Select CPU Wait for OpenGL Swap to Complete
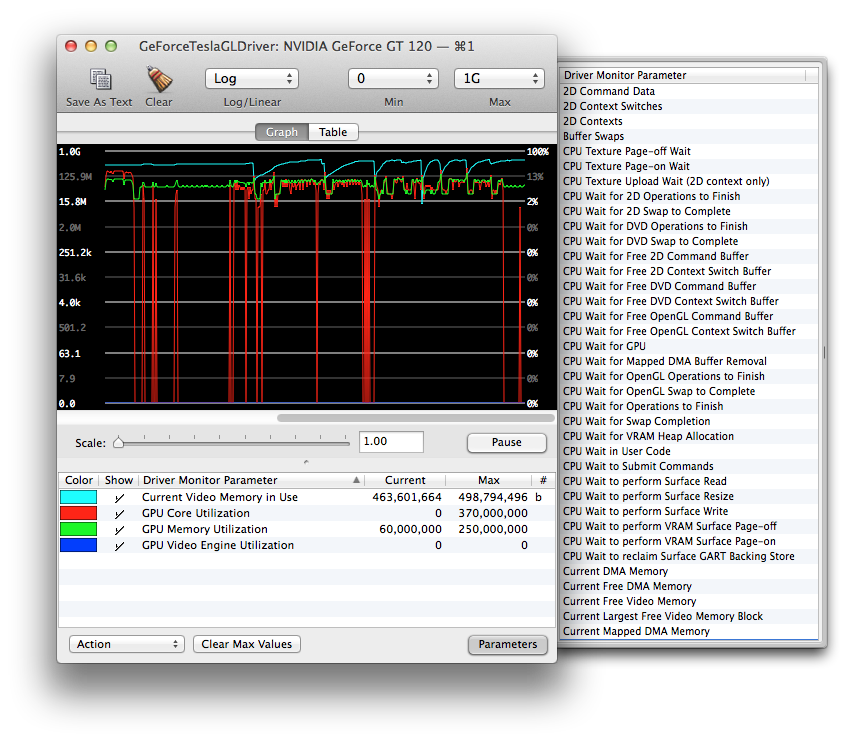843x742 pixels. point(689,391)
